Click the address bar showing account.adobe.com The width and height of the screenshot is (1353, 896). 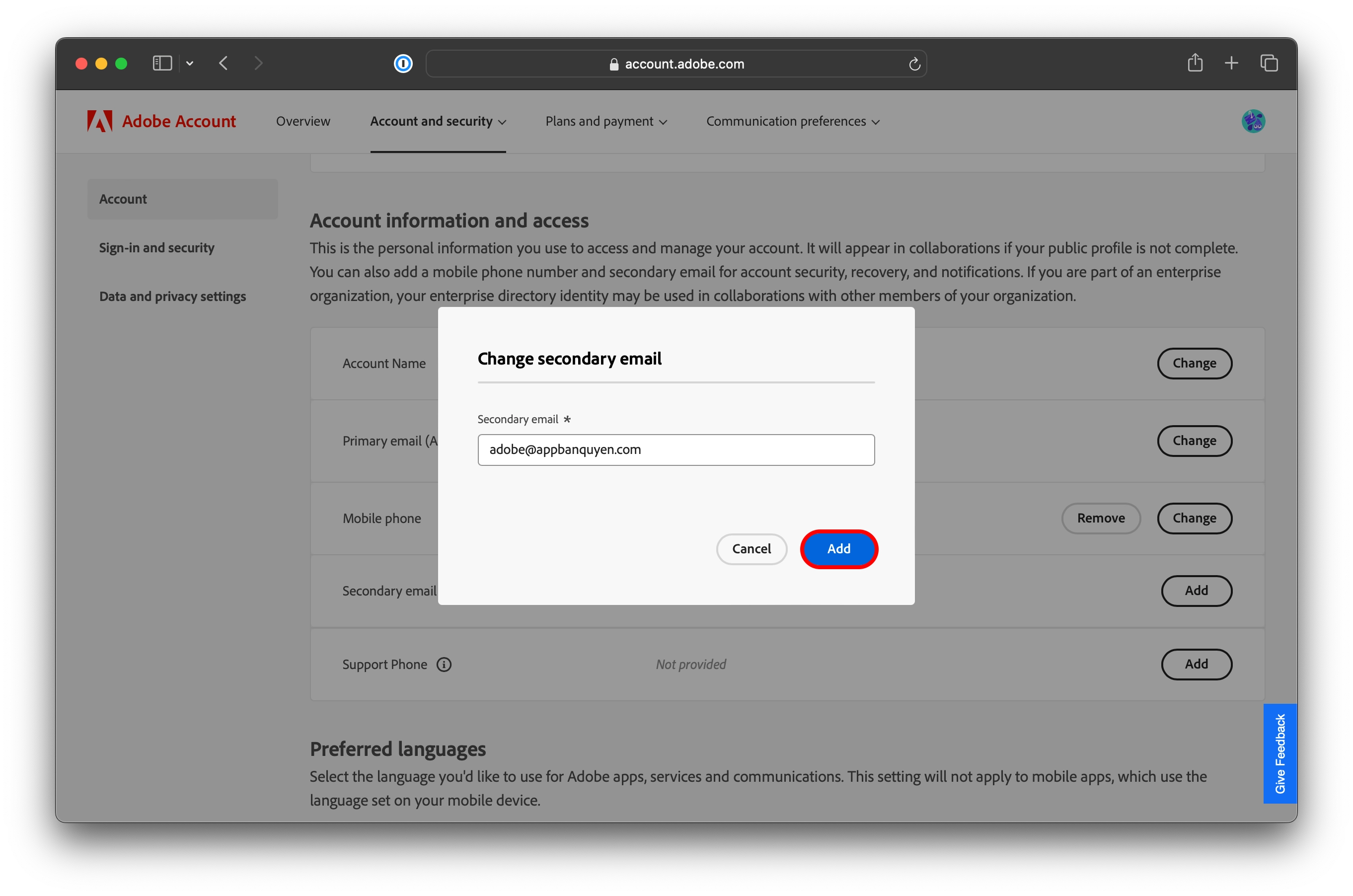676,64
